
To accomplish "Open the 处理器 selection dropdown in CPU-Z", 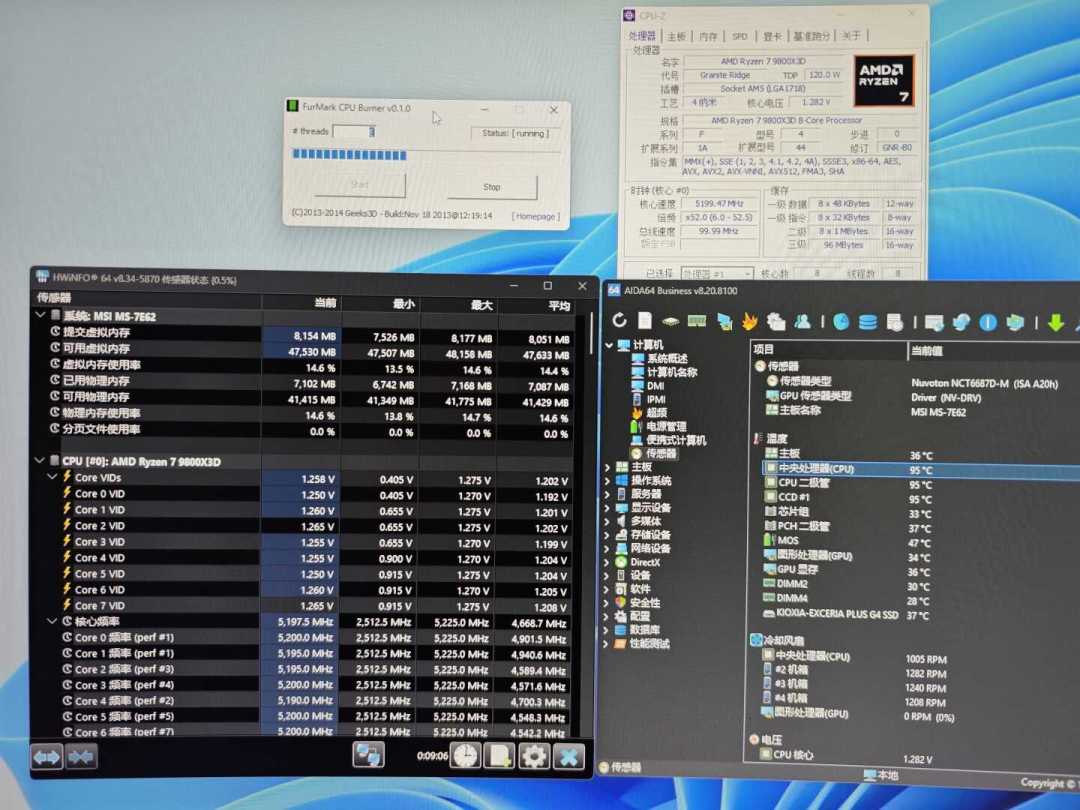I will 717,273.
